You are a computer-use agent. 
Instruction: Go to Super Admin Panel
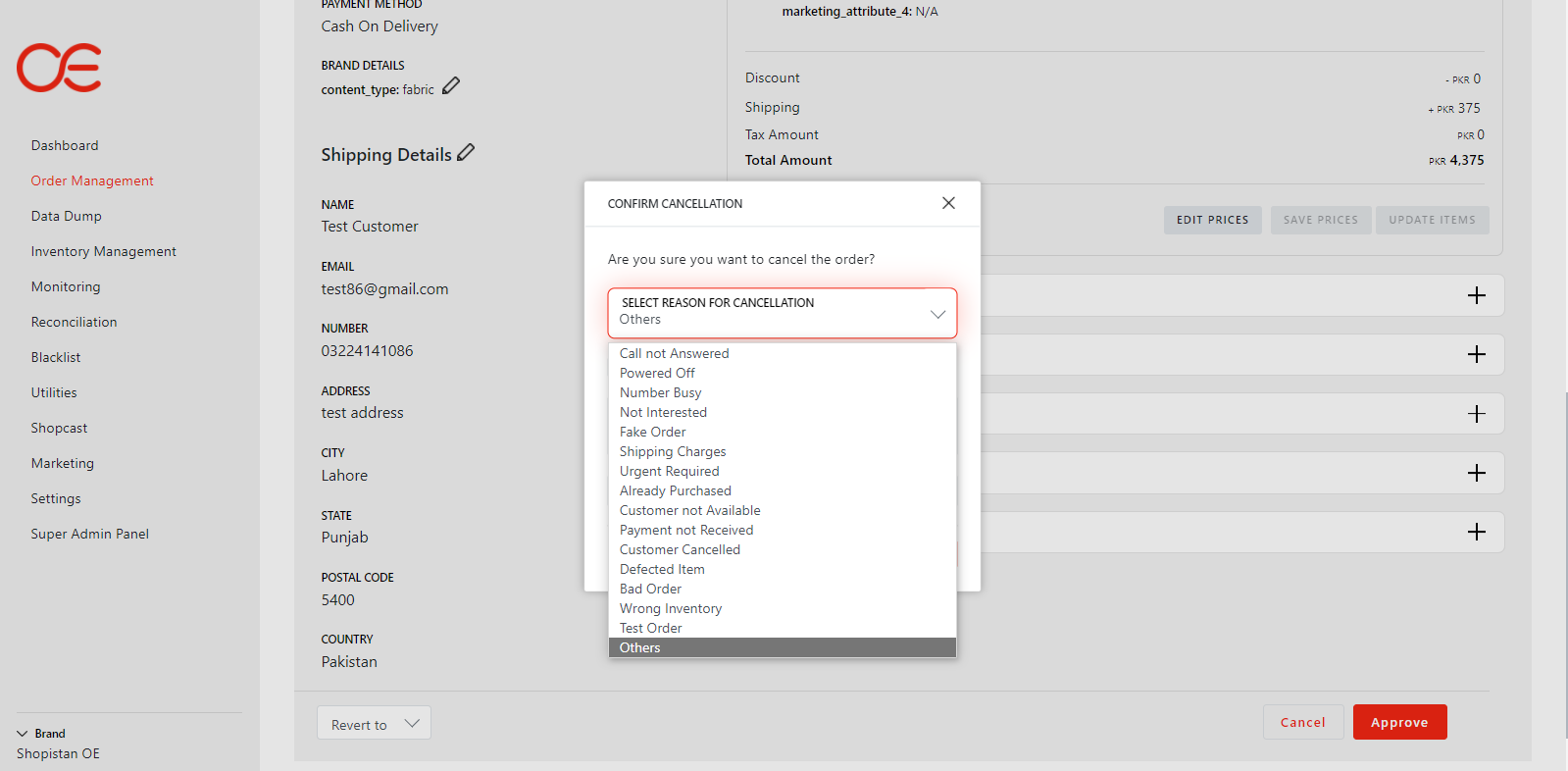click(90, 534)
